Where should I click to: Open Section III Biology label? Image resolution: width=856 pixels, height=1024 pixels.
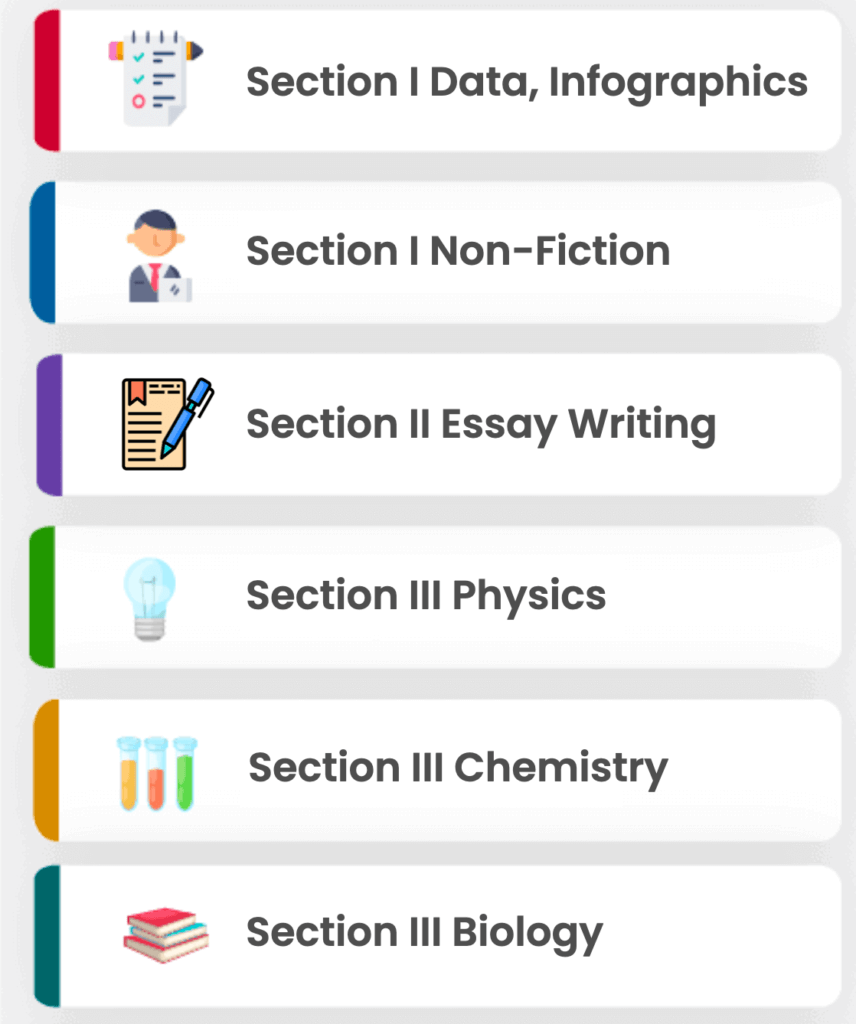(424, 934)
